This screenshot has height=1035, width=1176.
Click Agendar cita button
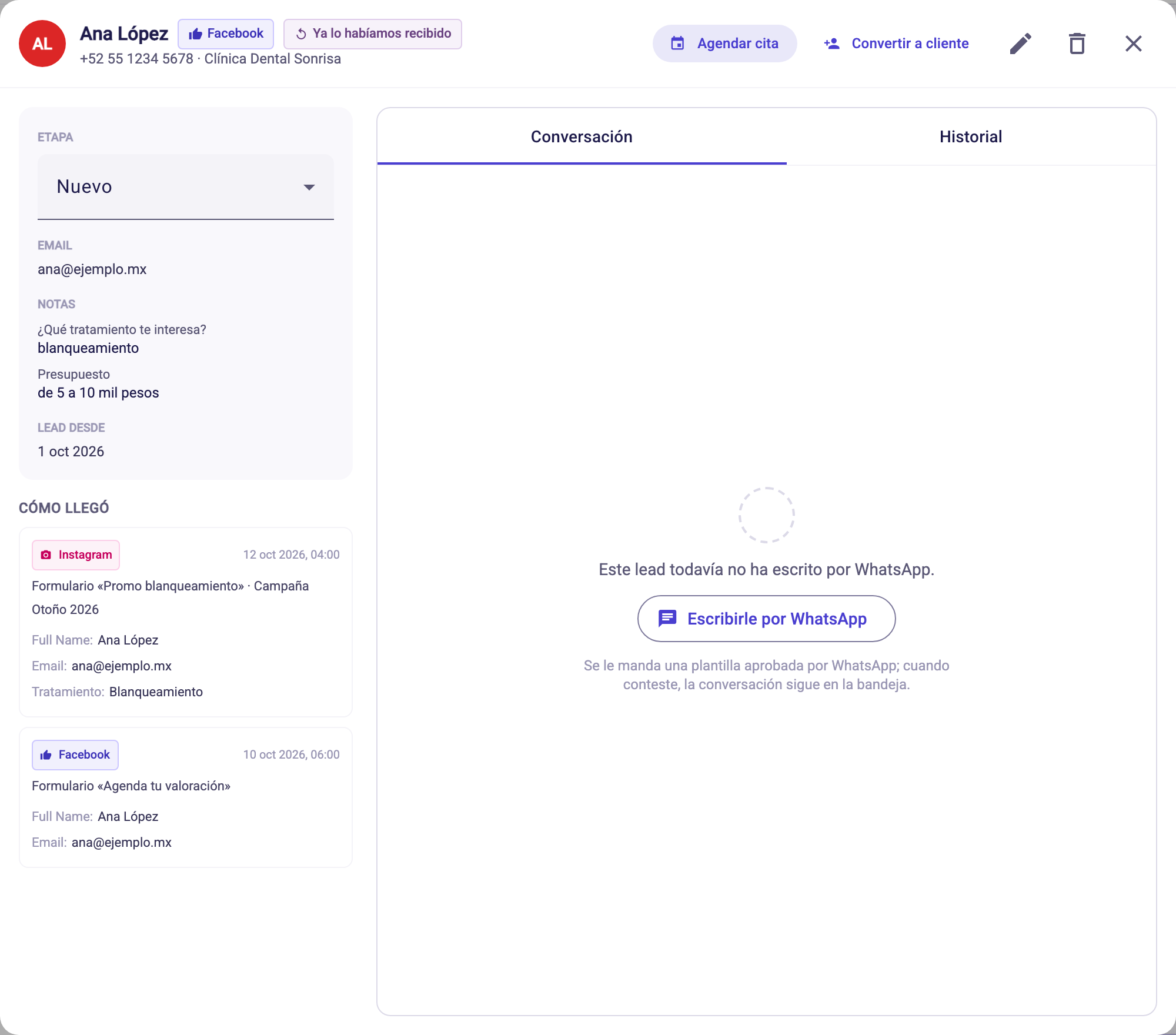(724, 44)
